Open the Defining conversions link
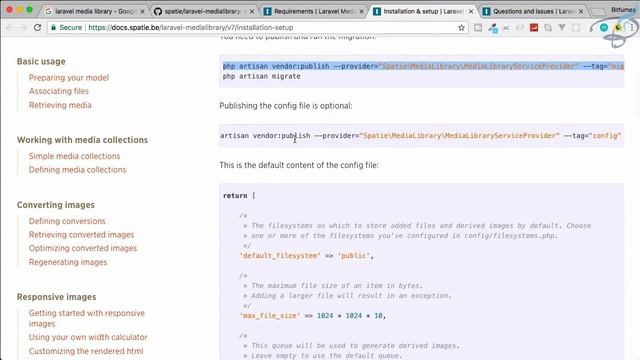The image size is (640, 360). tap(67, 221)
